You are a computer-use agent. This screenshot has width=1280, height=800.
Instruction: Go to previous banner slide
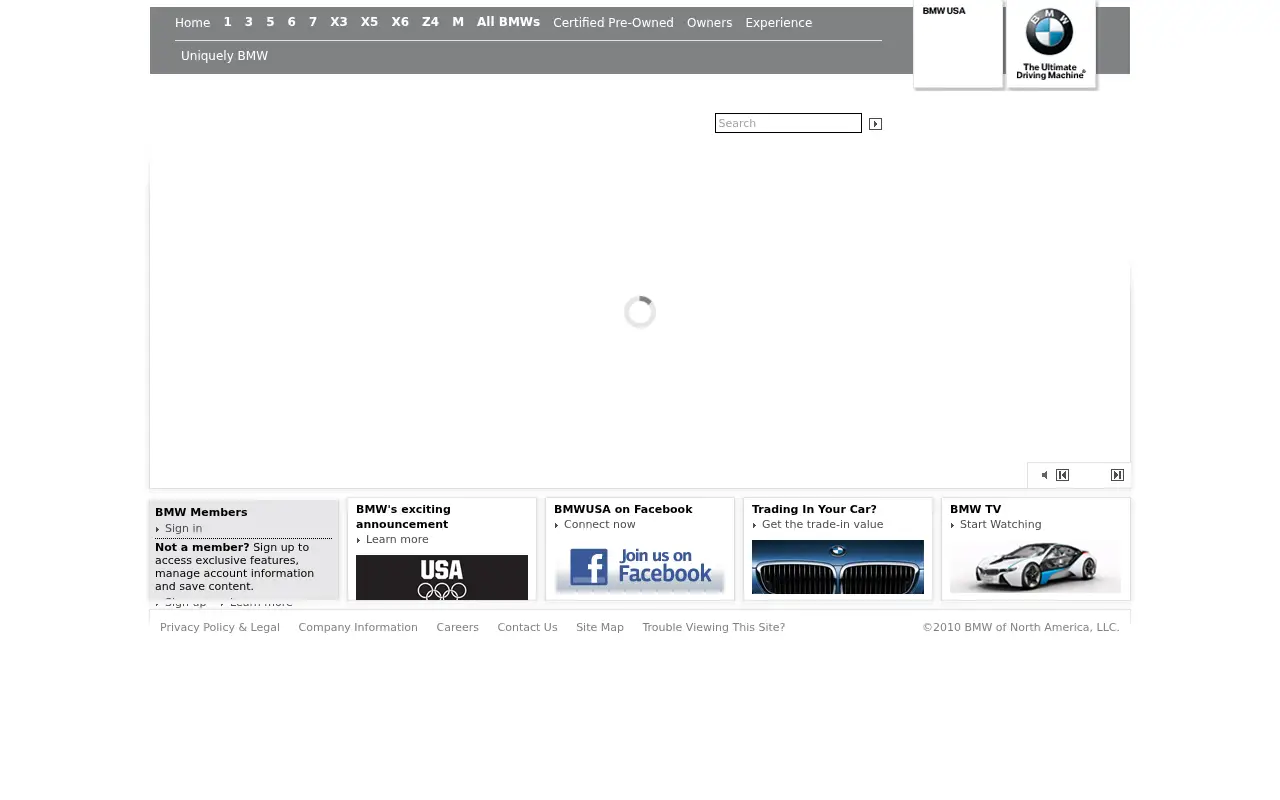(1062, 475)
